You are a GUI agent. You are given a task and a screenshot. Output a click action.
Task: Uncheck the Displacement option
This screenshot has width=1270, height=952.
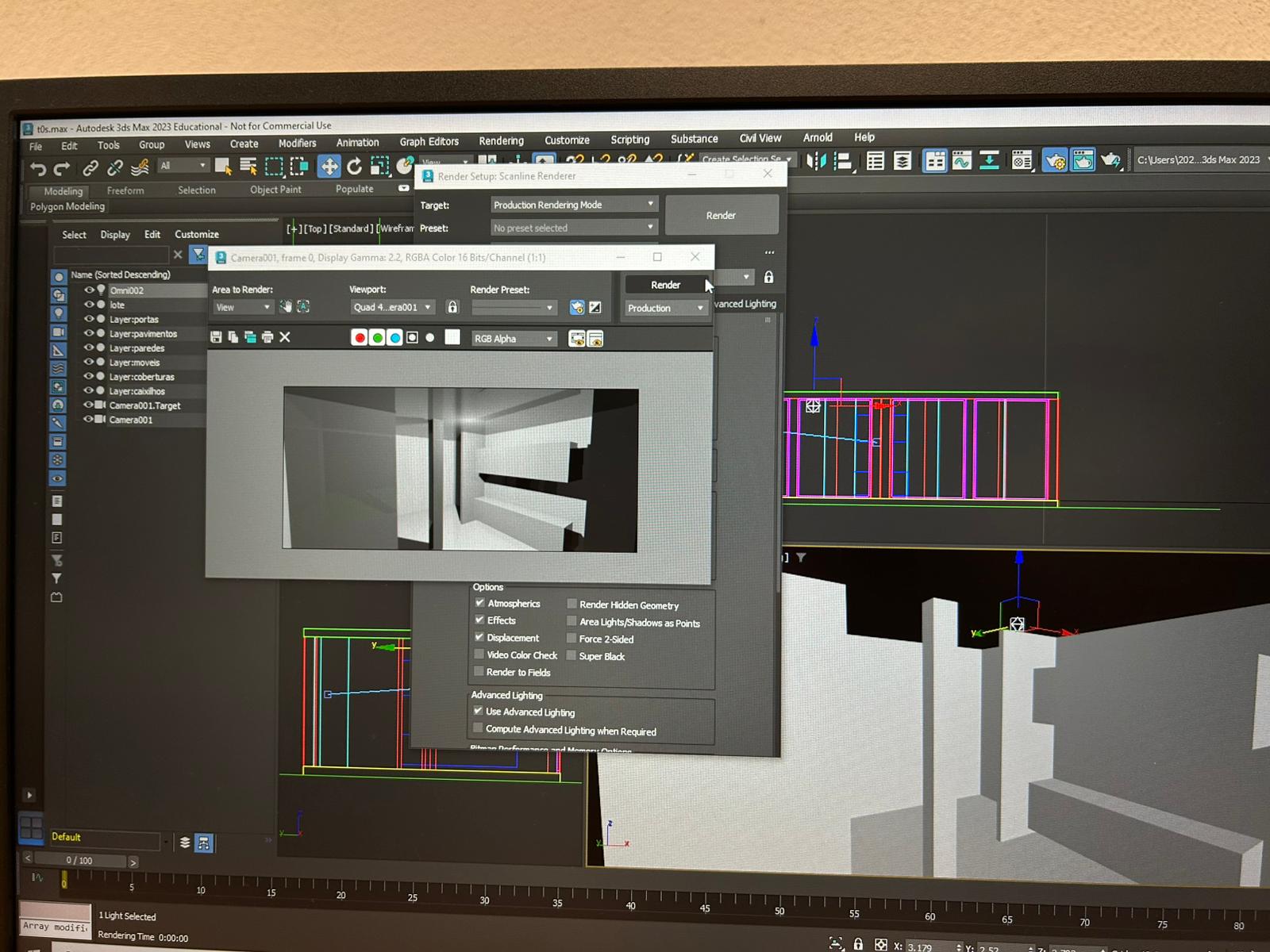(x=479, y=637)
